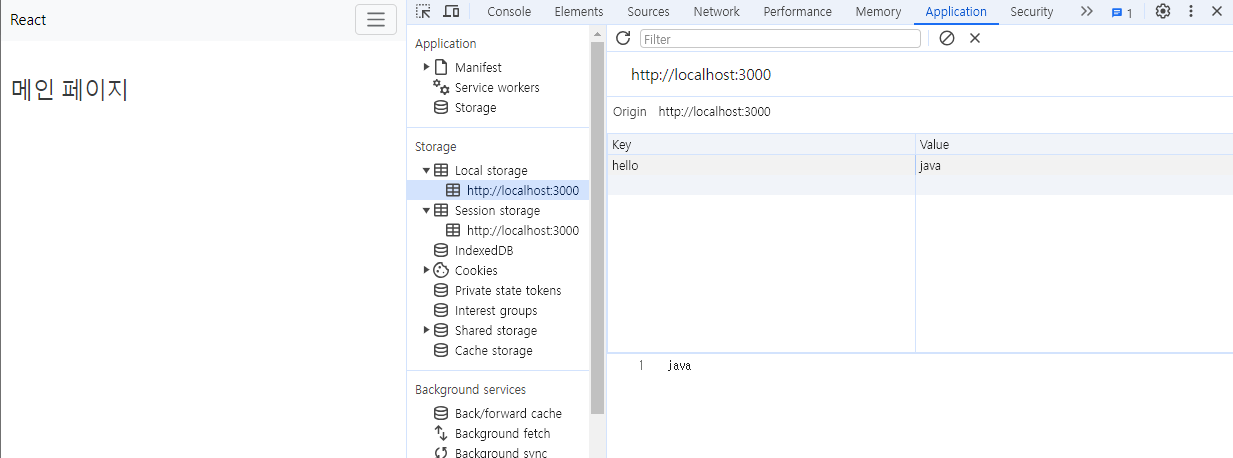Expand the Shared storage arrow
Viewport: 1233px width, 458px height.
[427, 330]
